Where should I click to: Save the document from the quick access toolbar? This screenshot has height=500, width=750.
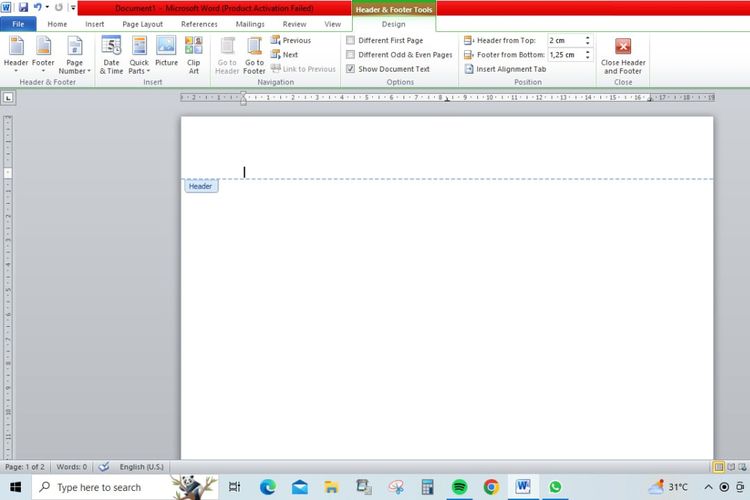(x=23, y=7)
